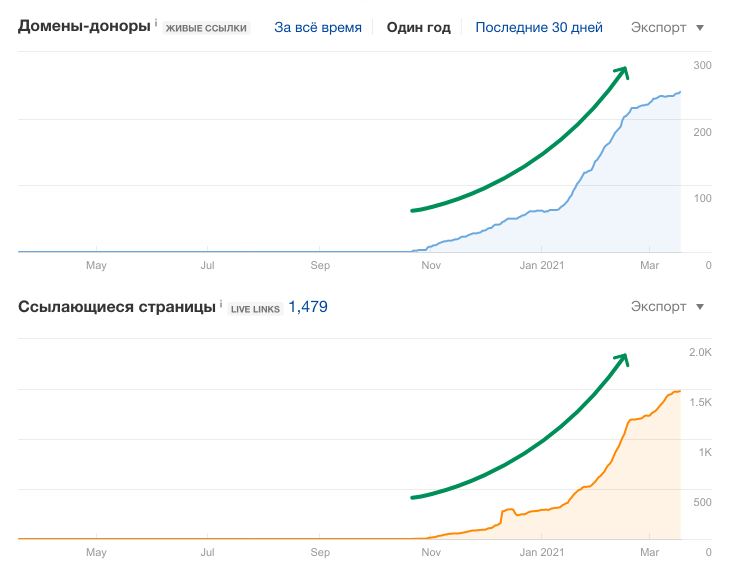Click the Ссылающиеся страницы heading
The image size is (733, 572).
coord(116,306)
